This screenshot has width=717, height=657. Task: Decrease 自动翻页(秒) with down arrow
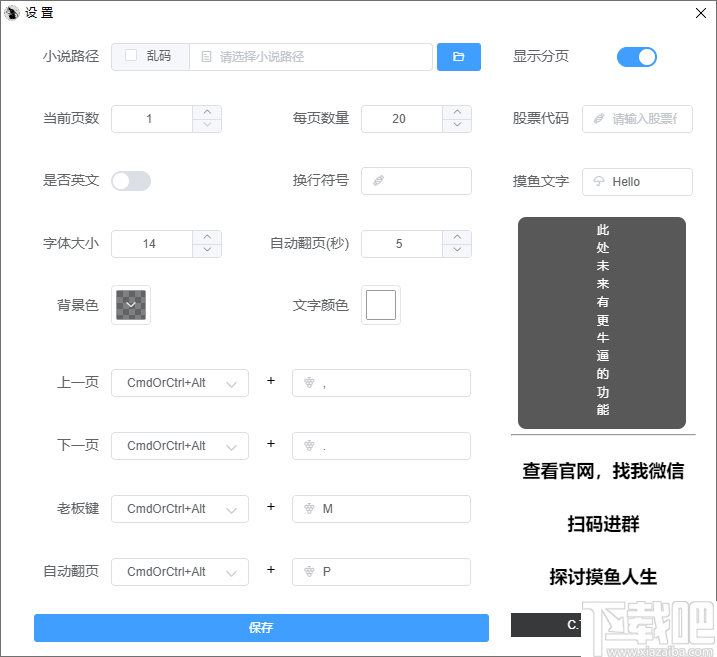point(457,250)
